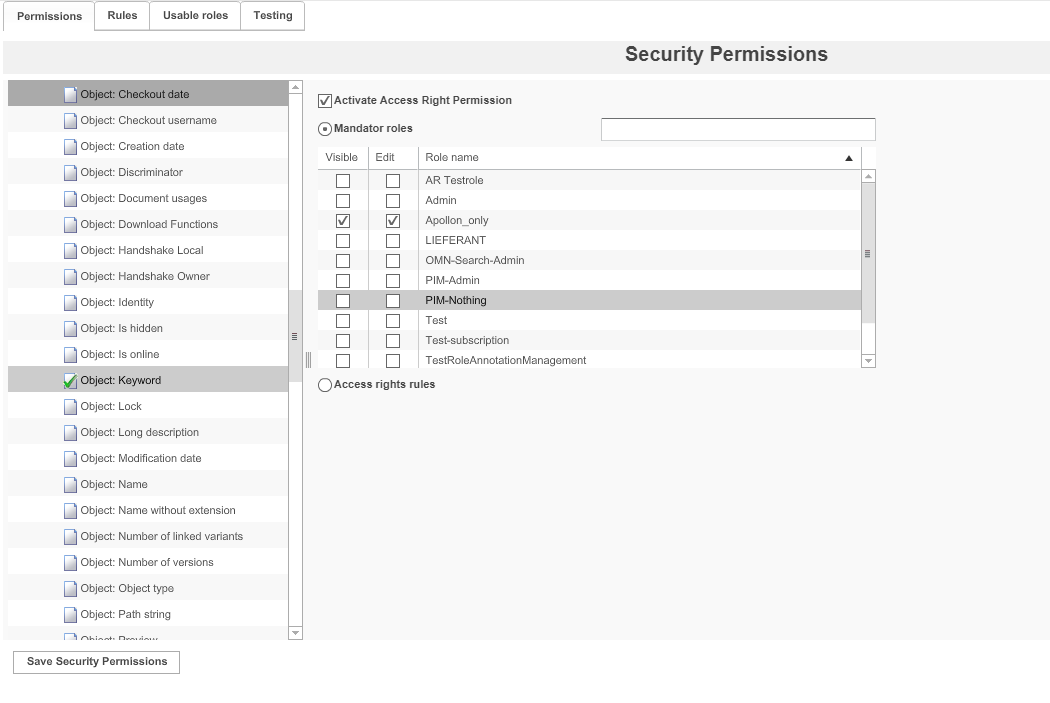The height and width of the screenshot is (703, 1050).
Task: Open the Testing tab
Action: pos(272,16)
